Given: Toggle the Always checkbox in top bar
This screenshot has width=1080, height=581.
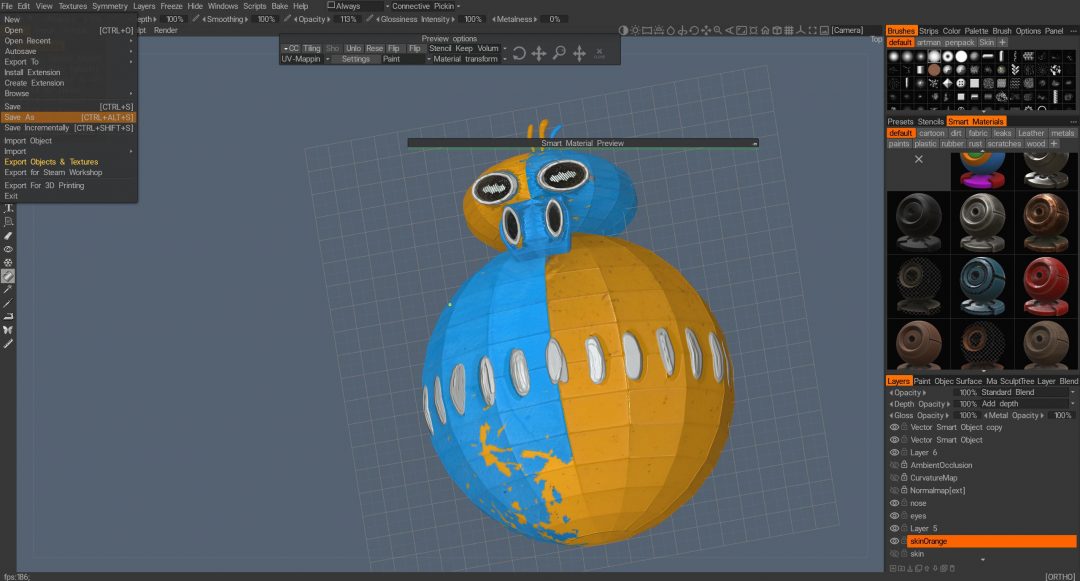Looking at the screenshot, I should [331, 6].
